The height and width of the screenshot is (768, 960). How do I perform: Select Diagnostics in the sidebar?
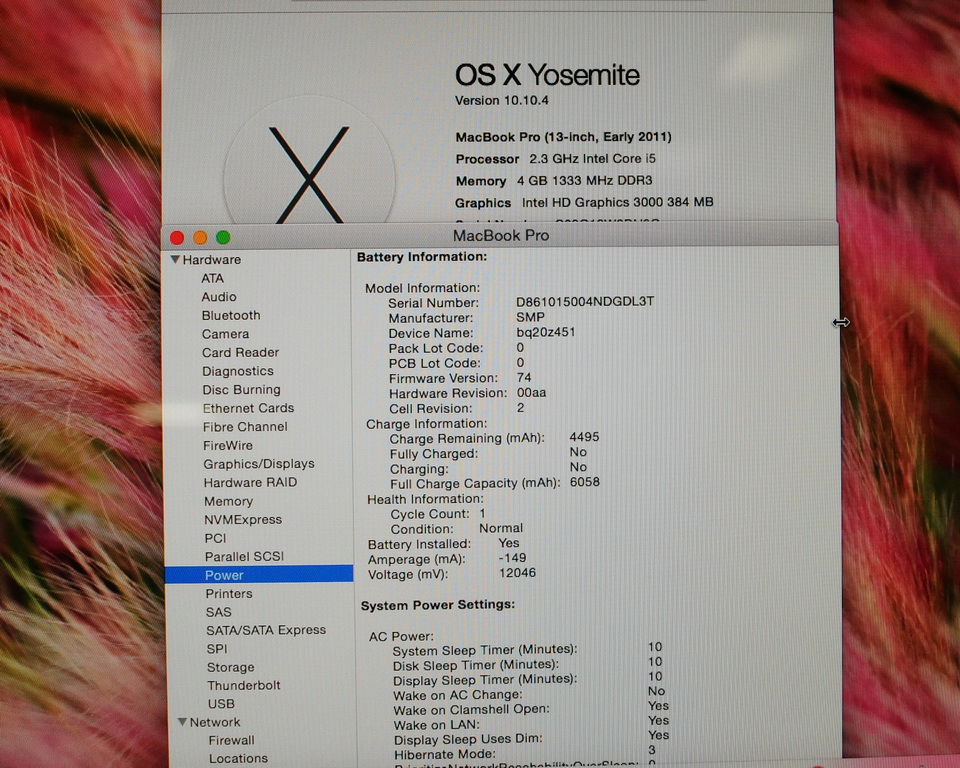[x=238, y=371]
